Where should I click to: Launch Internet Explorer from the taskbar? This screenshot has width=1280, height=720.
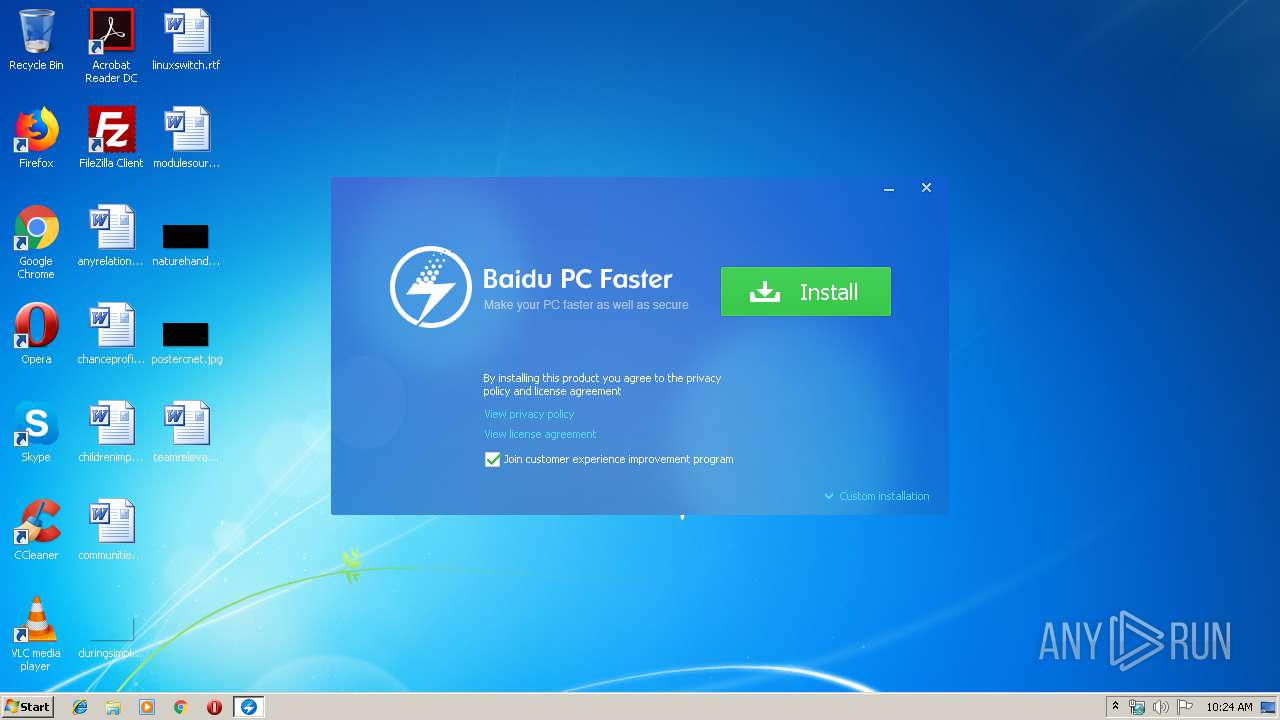(80, 707)
